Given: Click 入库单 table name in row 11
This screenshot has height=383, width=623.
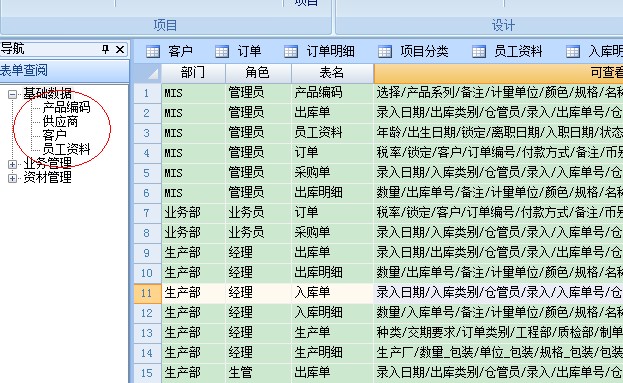Looking at the screenshot, I should click(332, 293).
